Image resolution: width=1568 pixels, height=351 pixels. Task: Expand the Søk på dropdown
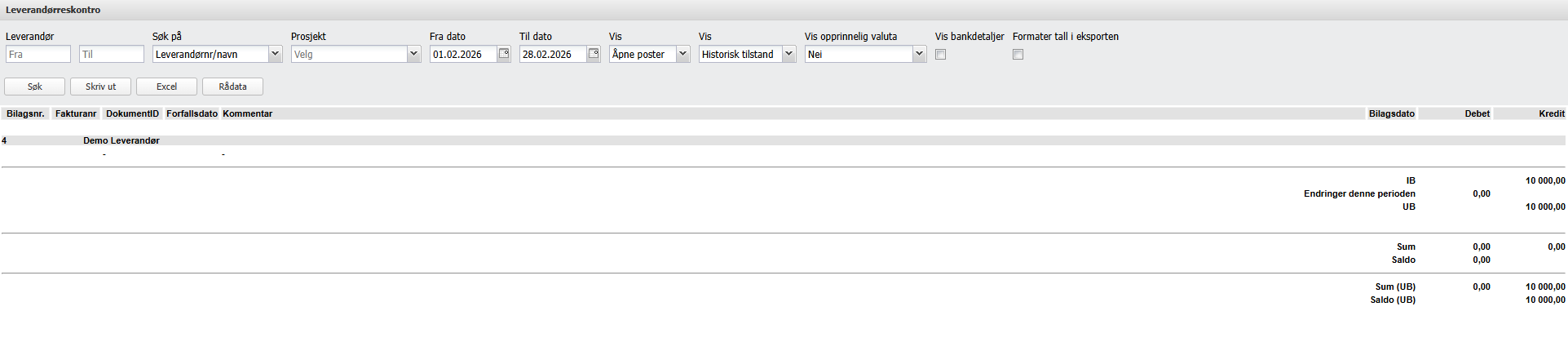pos(275,54)
